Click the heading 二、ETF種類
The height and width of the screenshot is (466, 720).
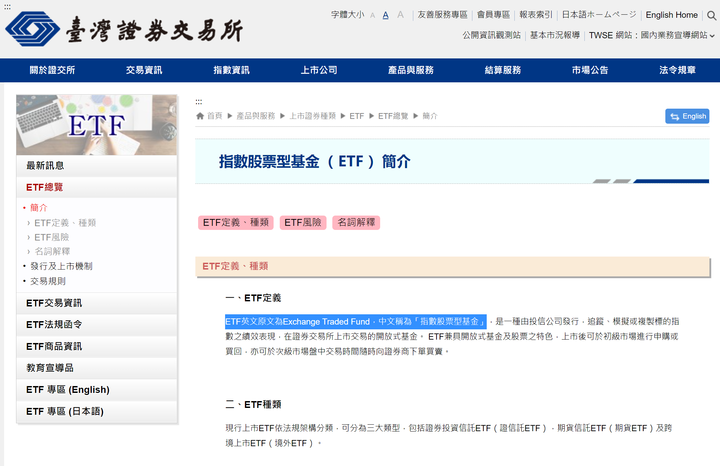click(x=253, y=404)
